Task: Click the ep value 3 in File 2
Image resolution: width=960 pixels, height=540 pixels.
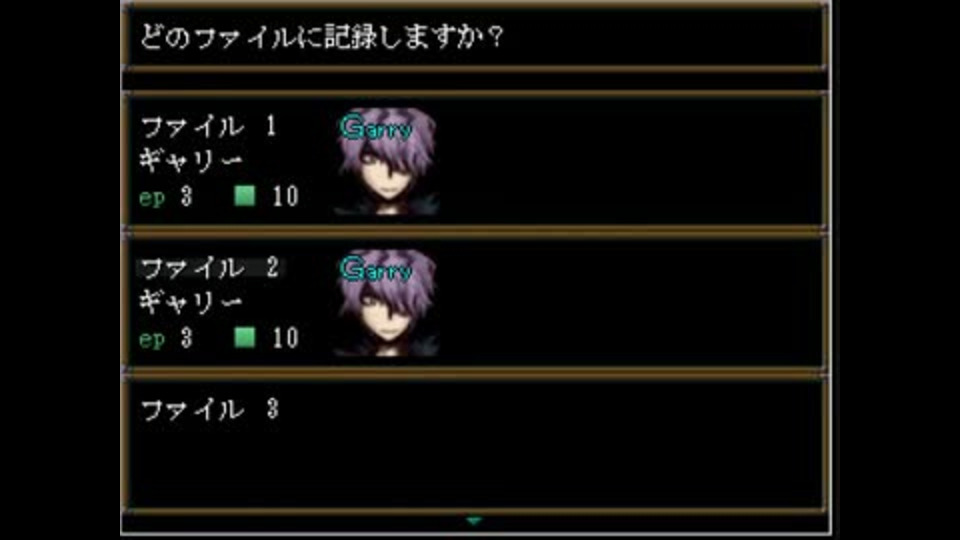Action: (187, 338)
